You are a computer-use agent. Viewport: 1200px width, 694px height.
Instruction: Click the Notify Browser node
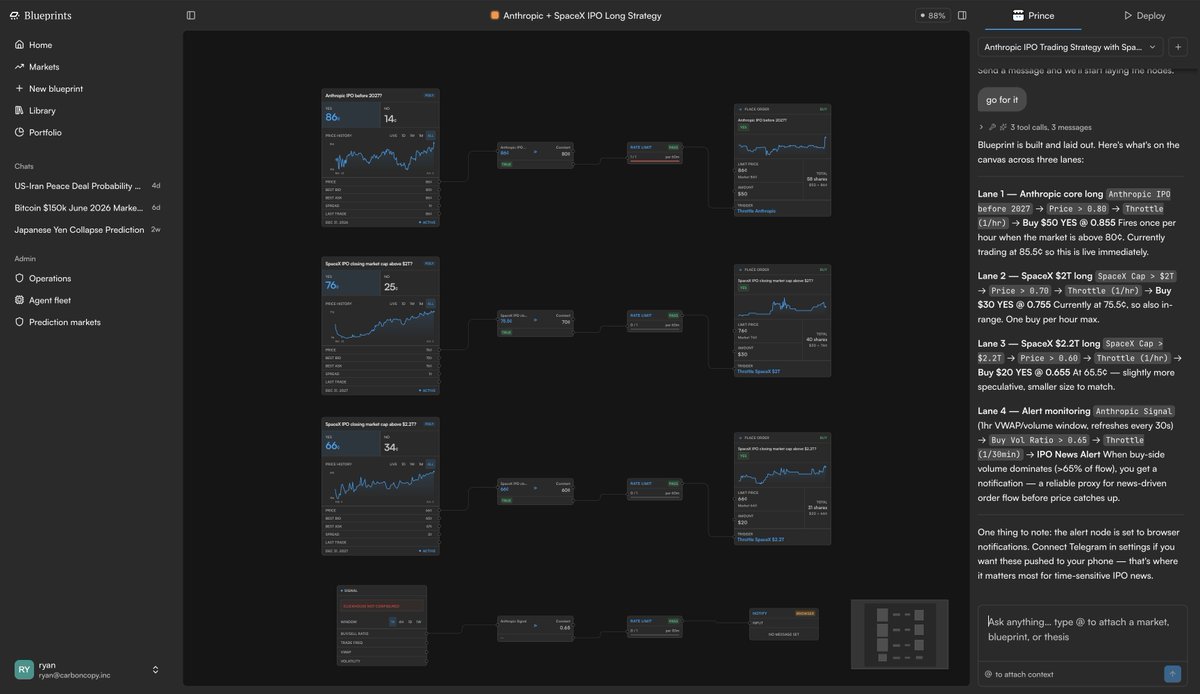[783, 623]
